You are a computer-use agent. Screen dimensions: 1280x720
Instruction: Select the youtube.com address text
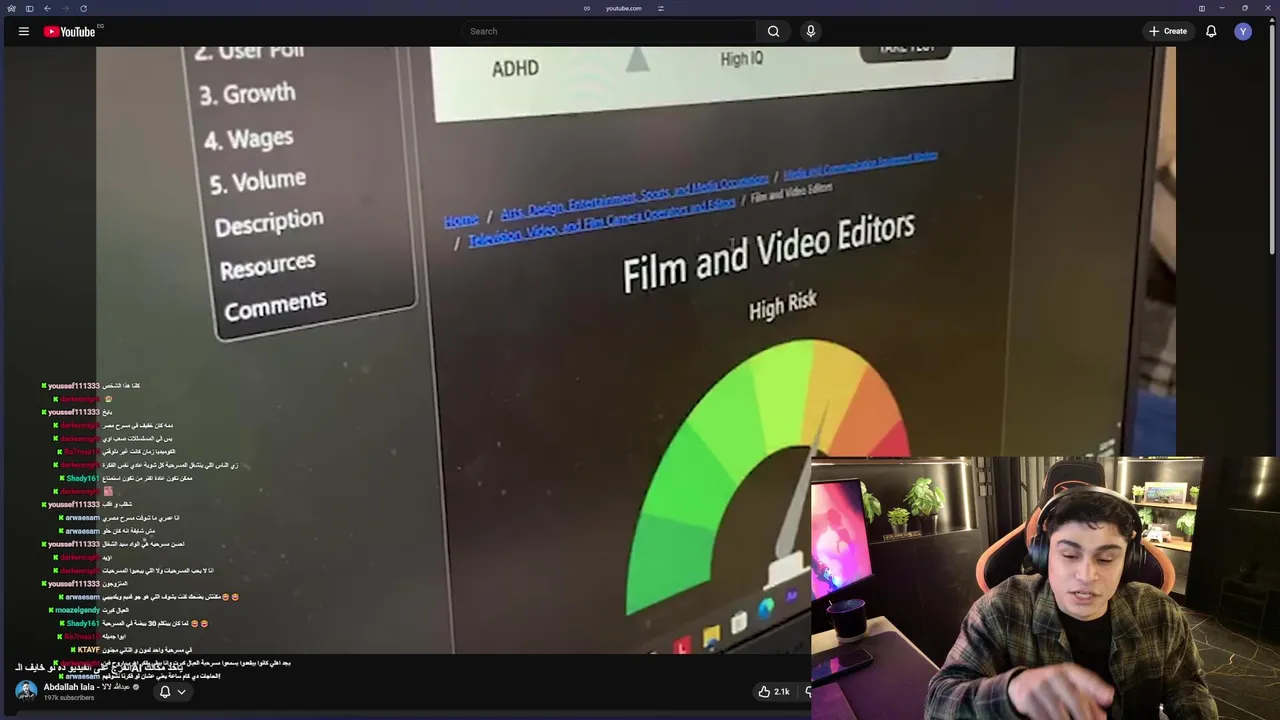pos(623,8)
